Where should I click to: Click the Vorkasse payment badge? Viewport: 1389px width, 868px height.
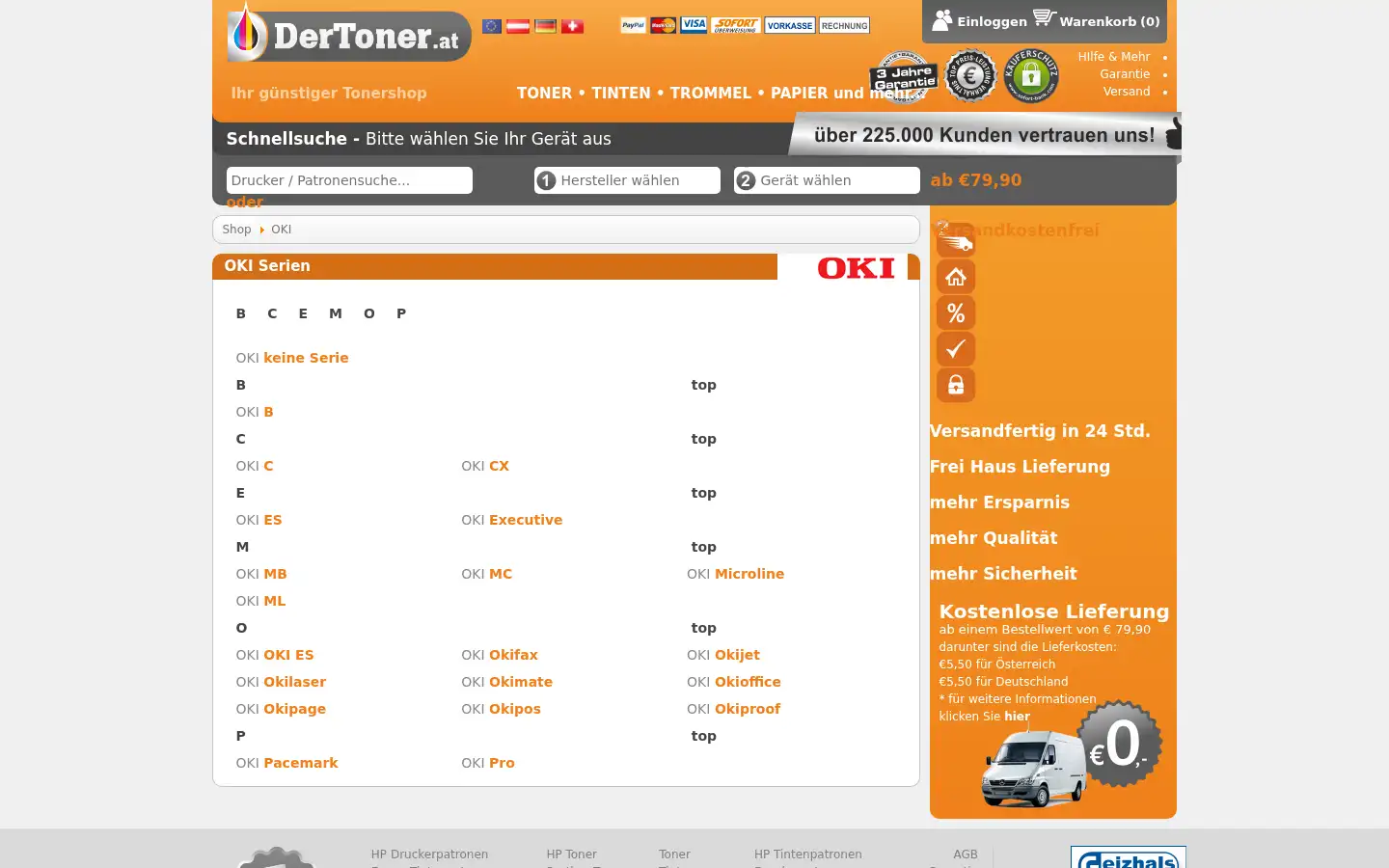(x=790, y=25)
